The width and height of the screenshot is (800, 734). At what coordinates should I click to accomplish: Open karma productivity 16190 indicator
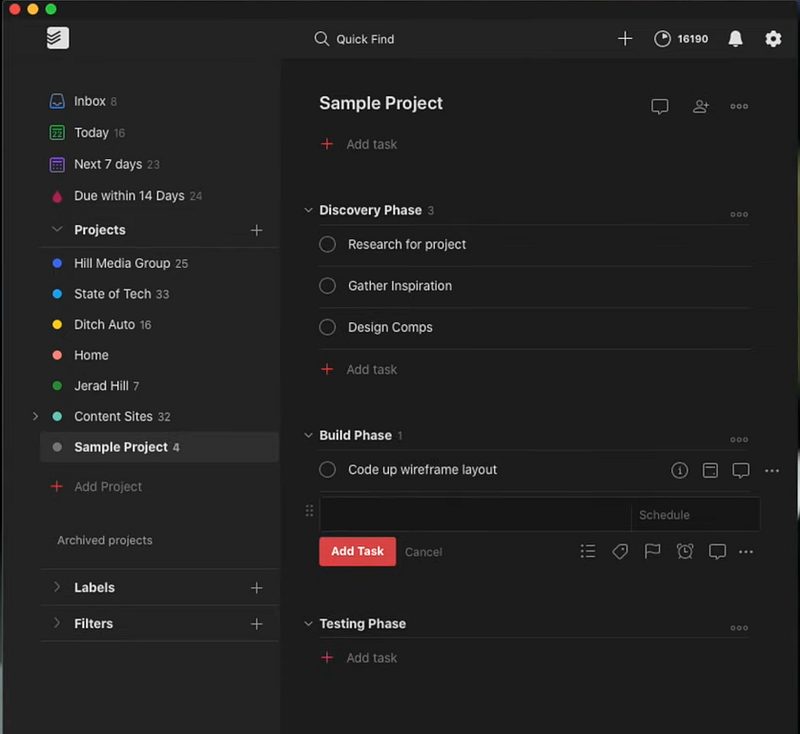tap(681, 39)
